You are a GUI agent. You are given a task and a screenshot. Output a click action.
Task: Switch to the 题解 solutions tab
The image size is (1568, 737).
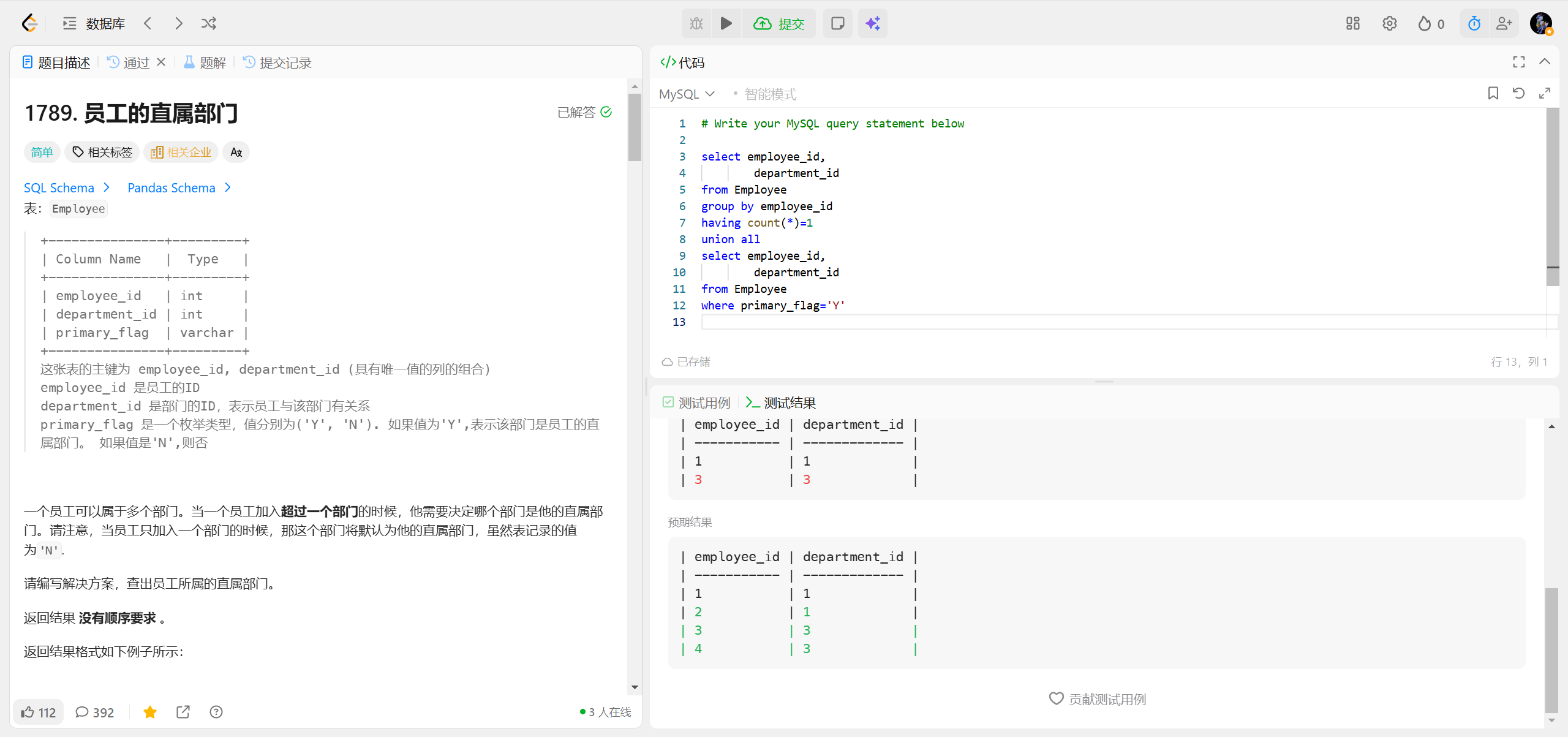tap(205, 62)
